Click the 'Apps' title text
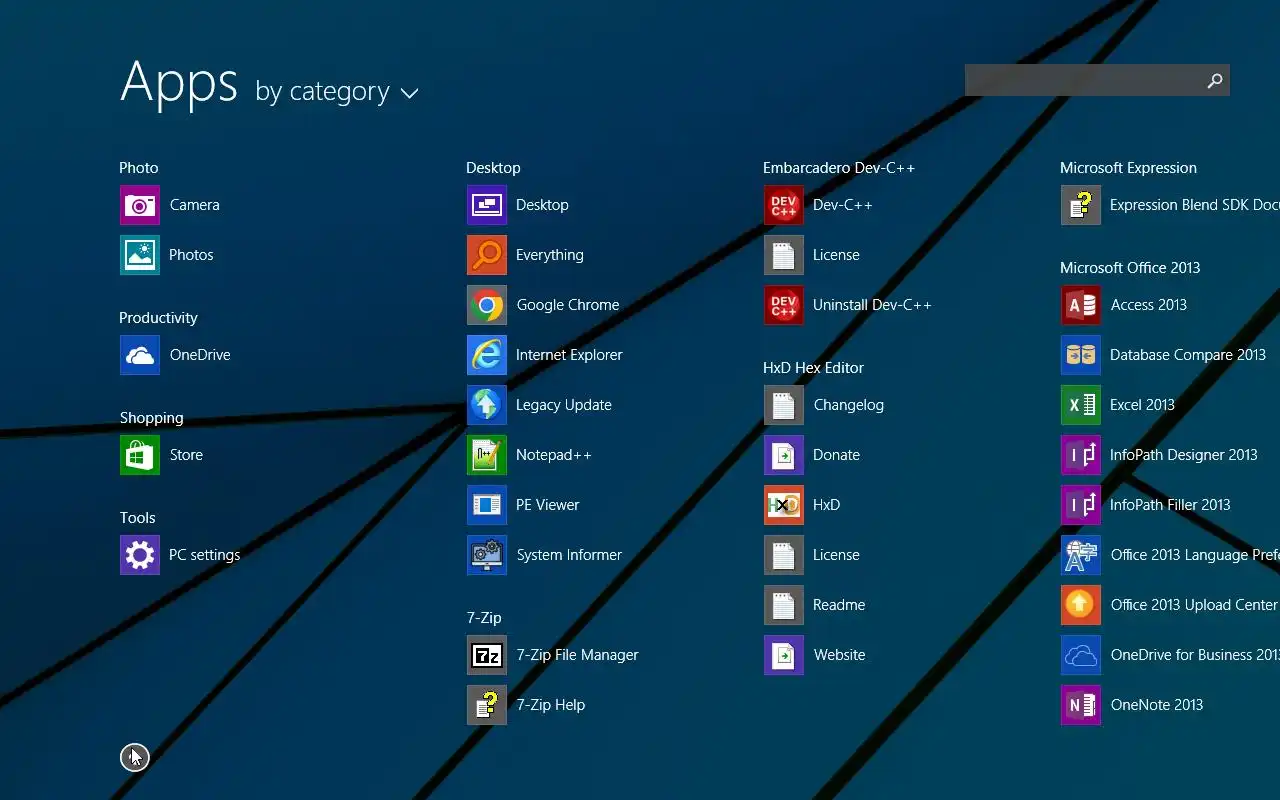Image resolution: width=1280 pixels, height=800 pixels. click(x=179, y=83)
